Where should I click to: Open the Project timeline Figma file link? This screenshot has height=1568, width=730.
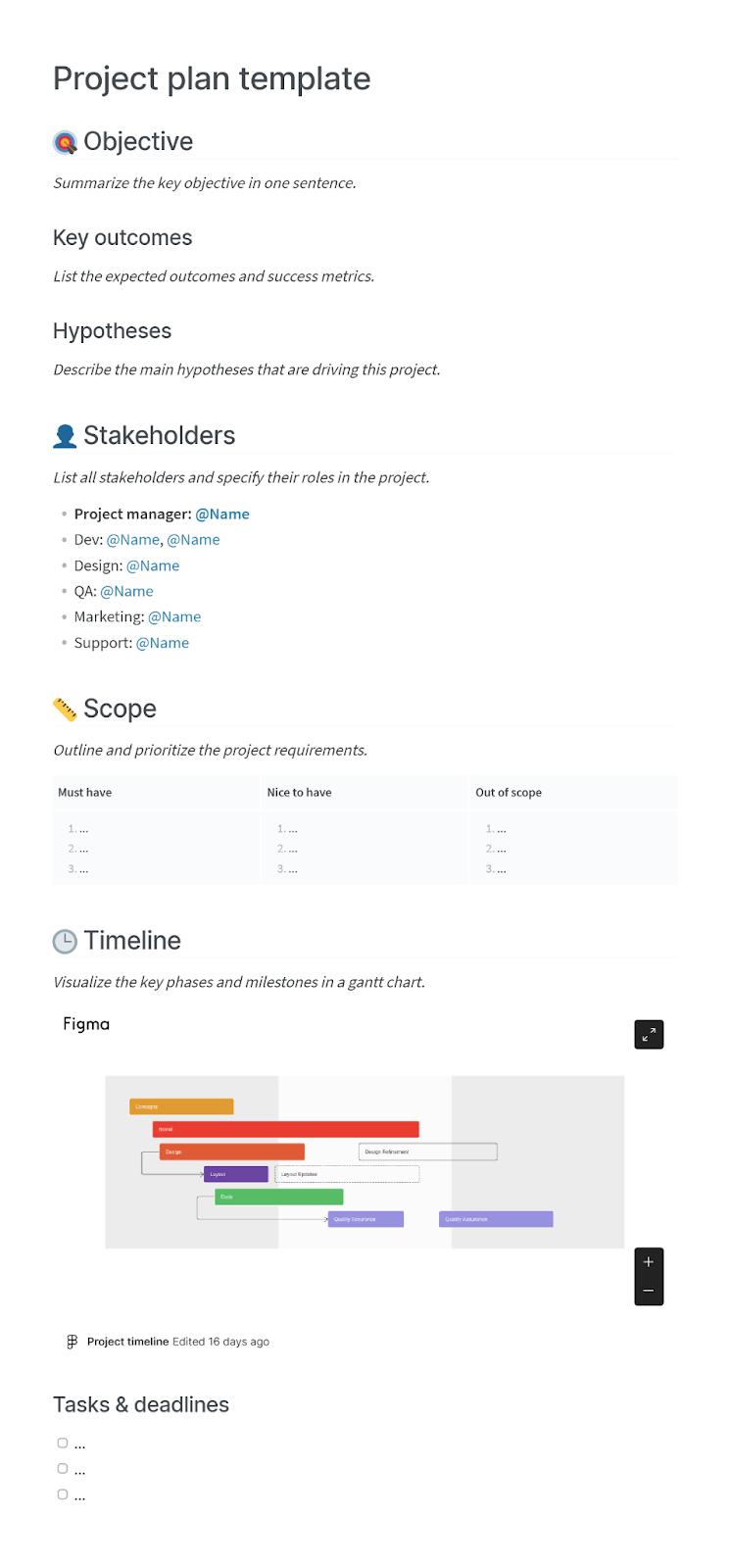(x=127, y=1342)
